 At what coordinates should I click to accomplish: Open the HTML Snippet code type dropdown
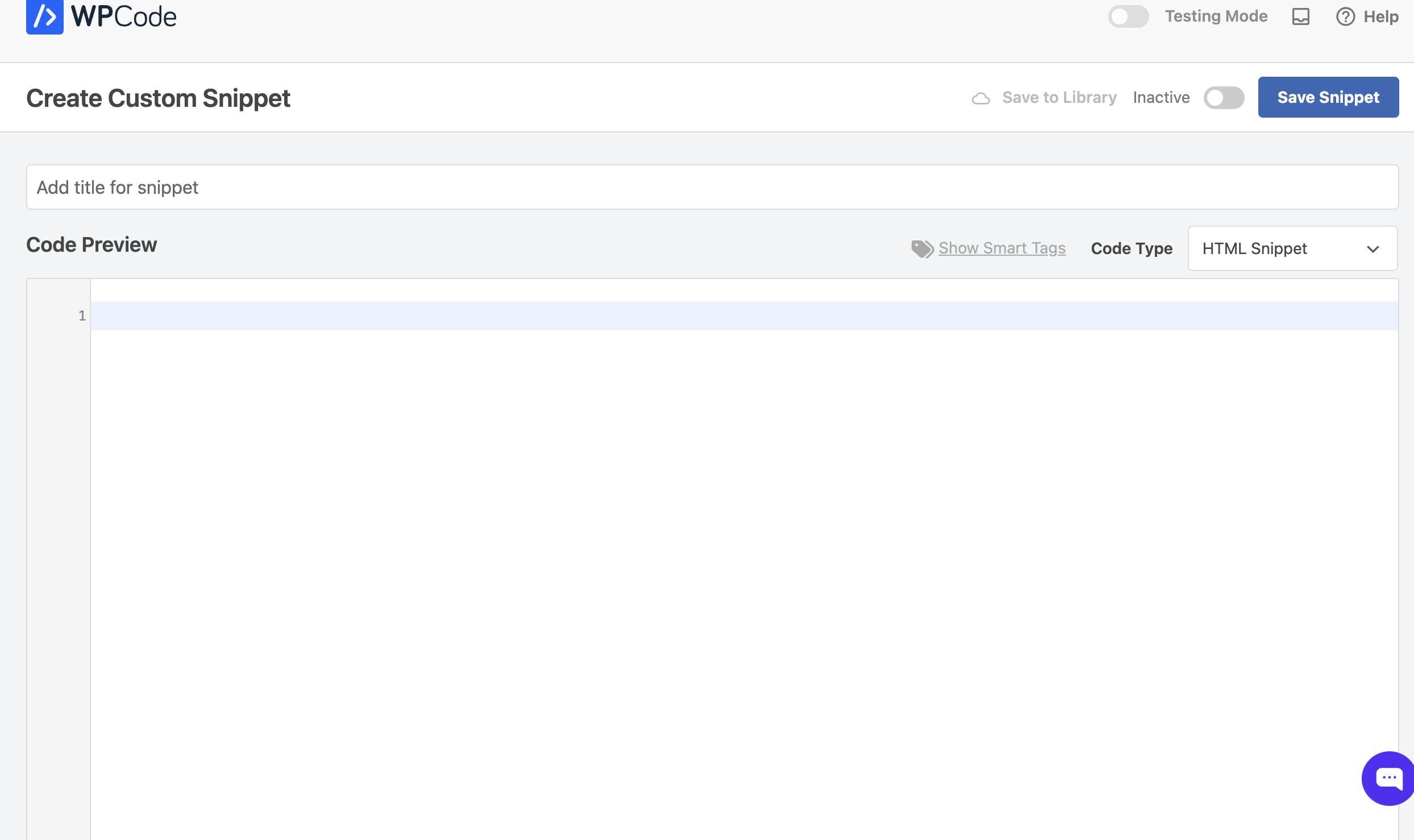pyautogui.click(x=1292, y=248)
